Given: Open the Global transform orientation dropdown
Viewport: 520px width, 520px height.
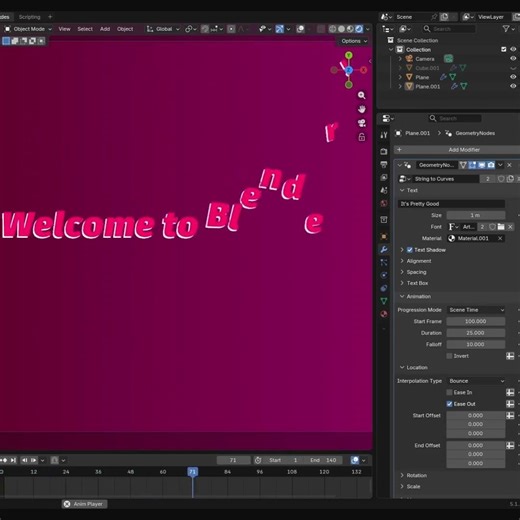Looking at the screenshot, I should click(163, 29).
